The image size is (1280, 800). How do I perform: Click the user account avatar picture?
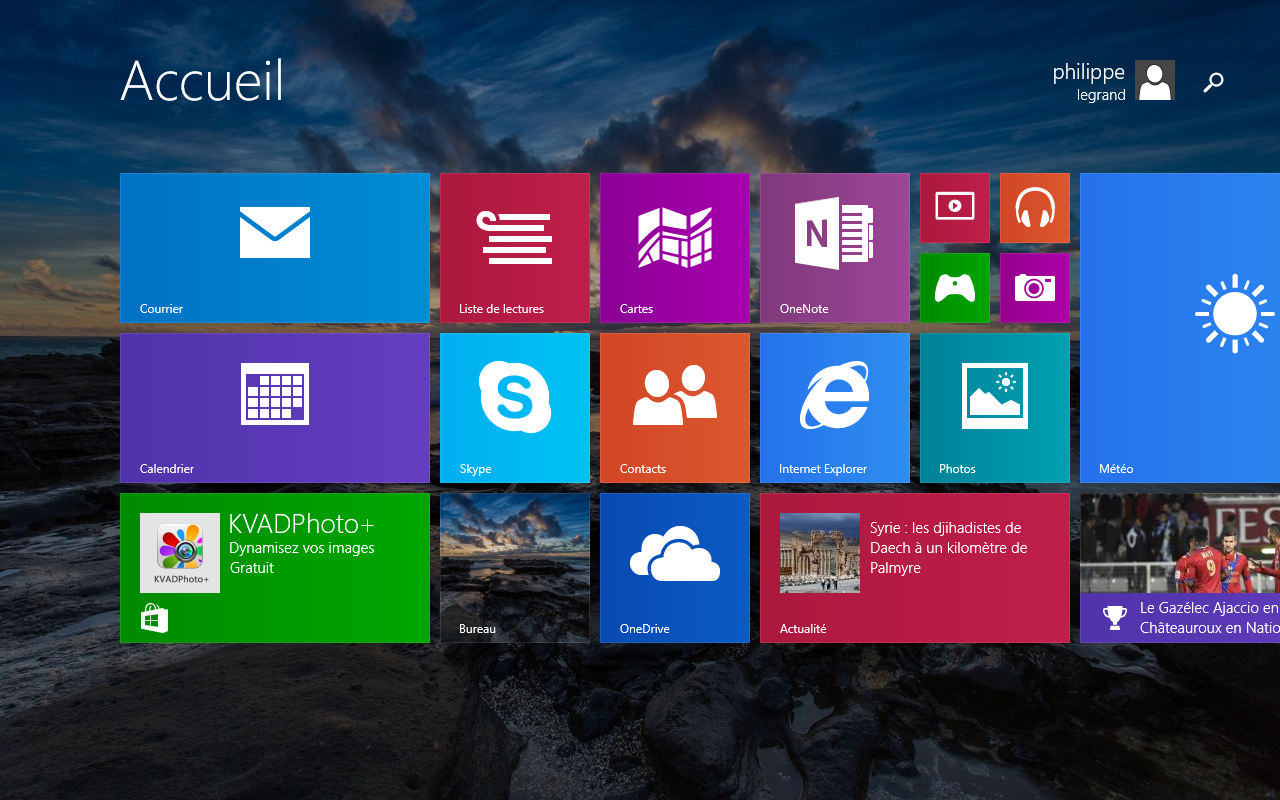point(1155,80)
